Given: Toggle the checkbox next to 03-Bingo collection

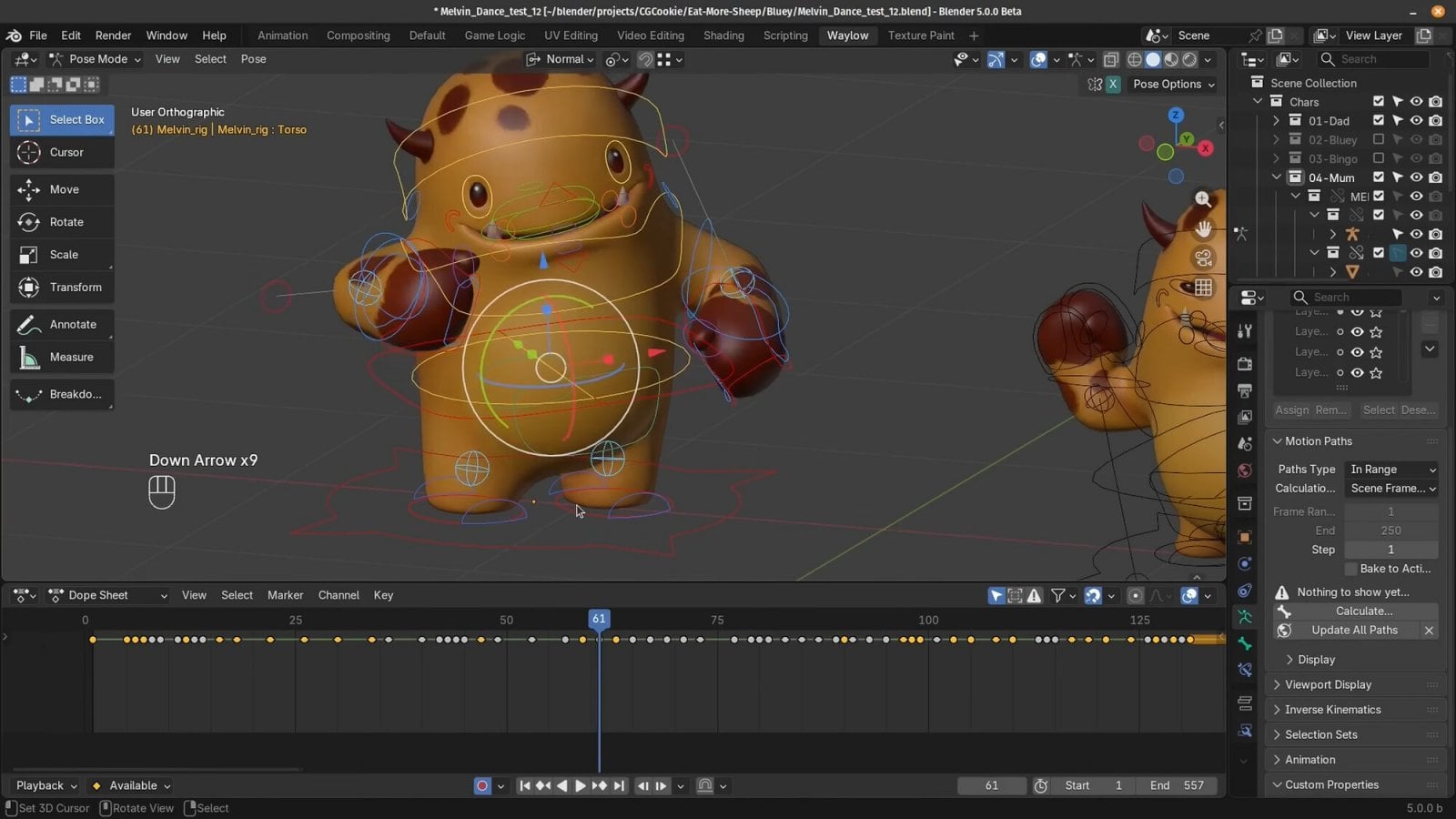Looking at the screenshot, I should pyautogui.click(x=1378, y=158).
